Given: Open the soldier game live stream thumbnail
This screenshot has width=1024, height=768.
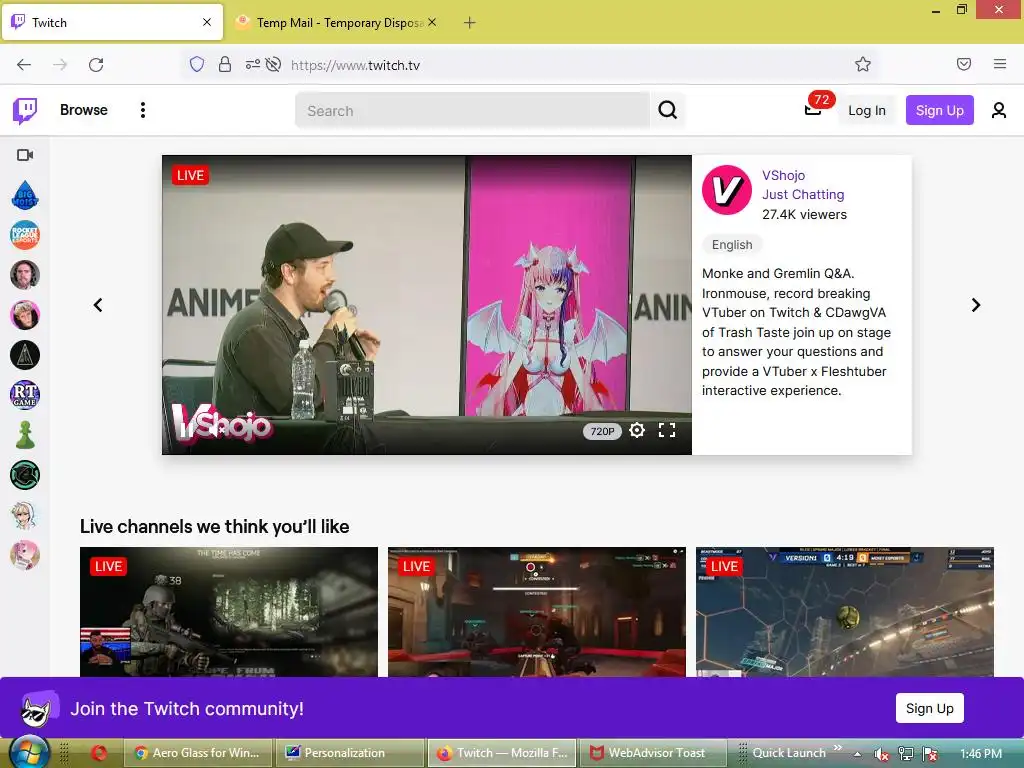Looking at the screenshot, I should click(x=229, y=612).
